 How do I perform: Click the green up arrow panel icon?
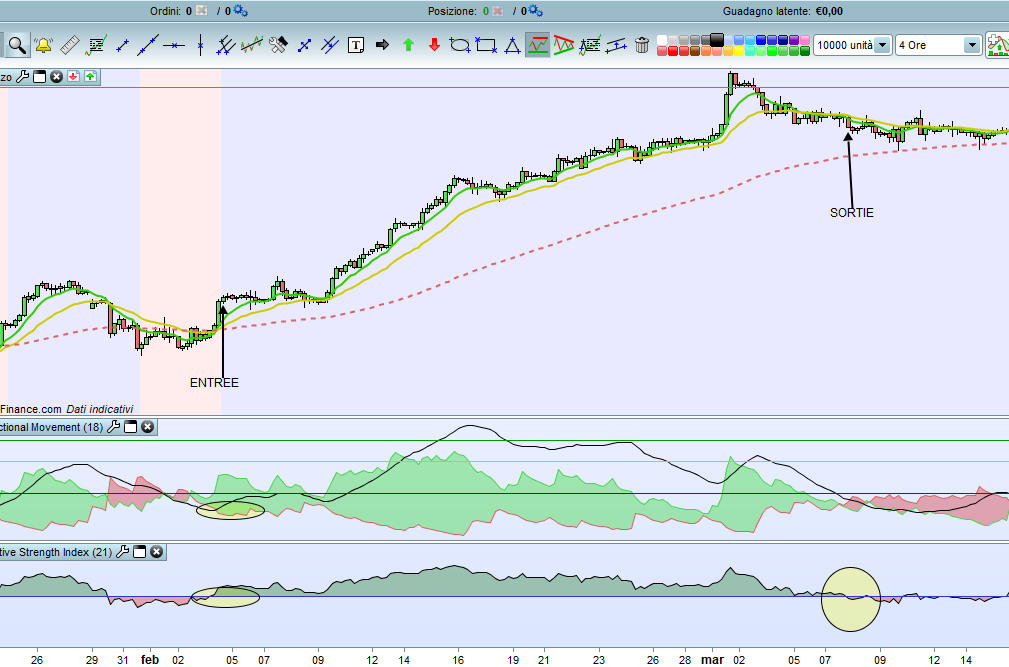(x=90, y=77)
